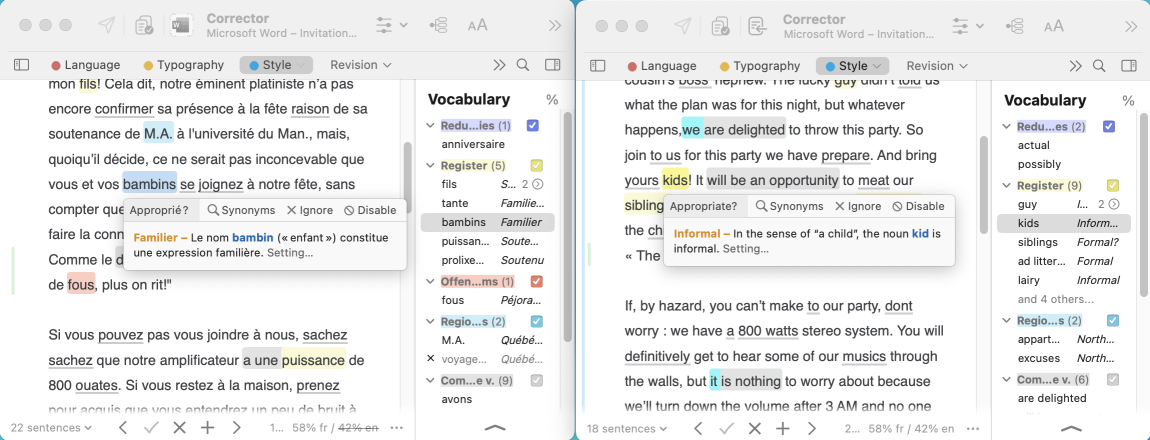Viewport: 1150px width, 440px height.
Task: Select the Language tab in English window
Action: [662, 66]
